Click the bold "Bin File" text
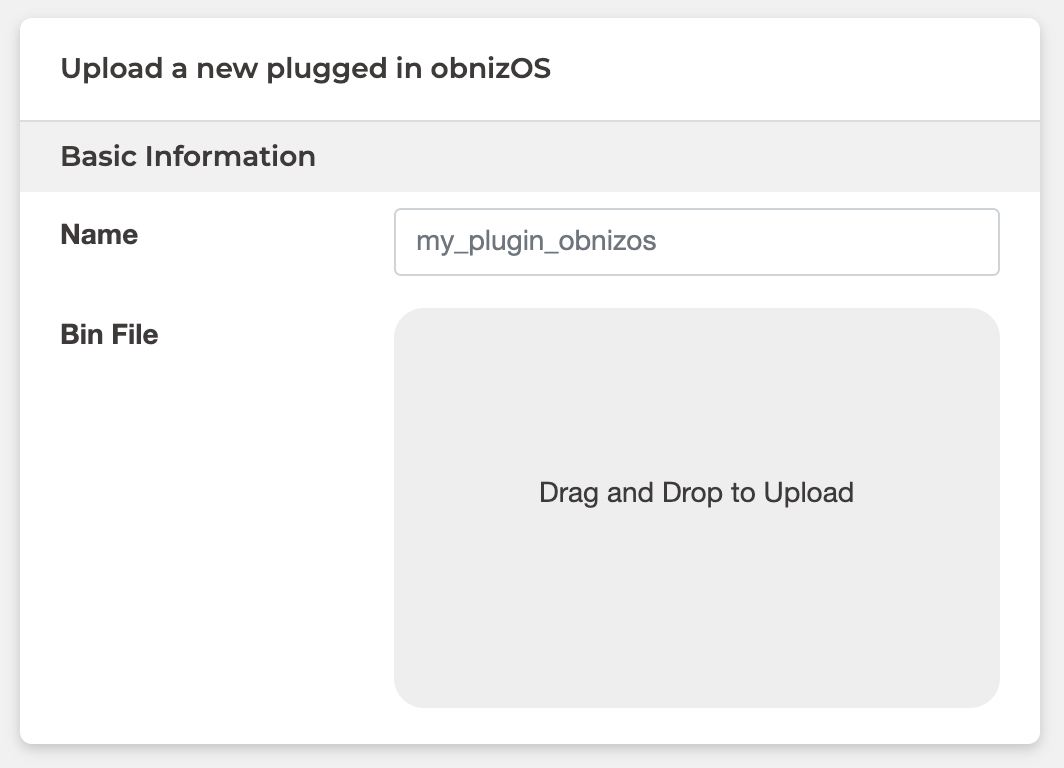 [x=109, y=335]
